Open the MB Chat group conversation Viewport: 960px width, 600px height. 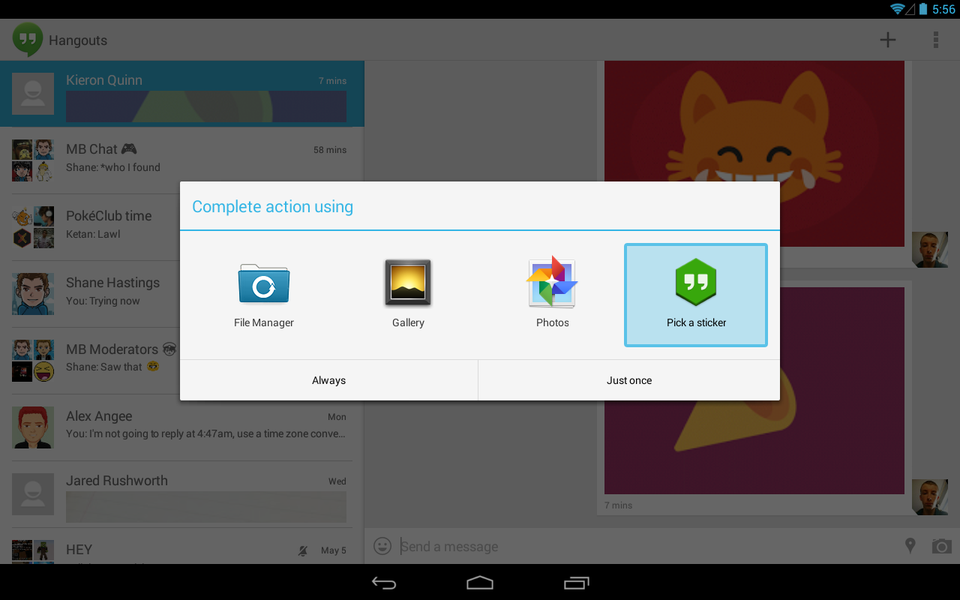(182, 160)
